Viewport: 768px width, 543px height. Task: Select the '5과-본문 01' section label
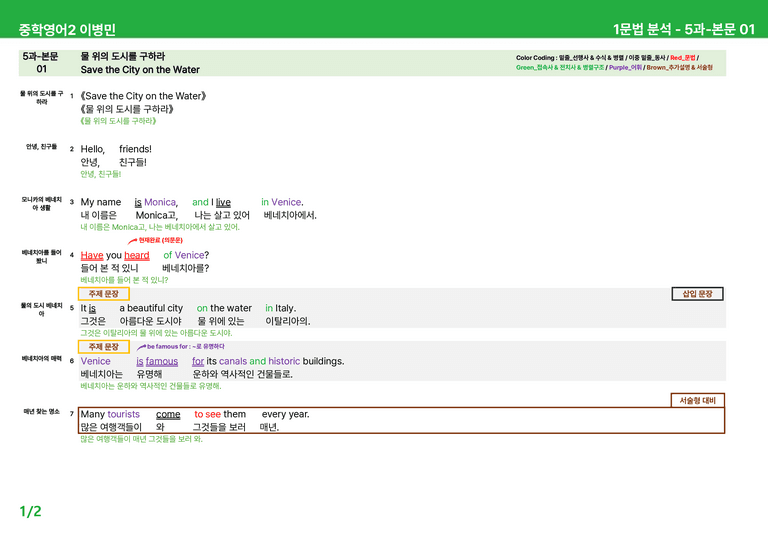[41, 63]
